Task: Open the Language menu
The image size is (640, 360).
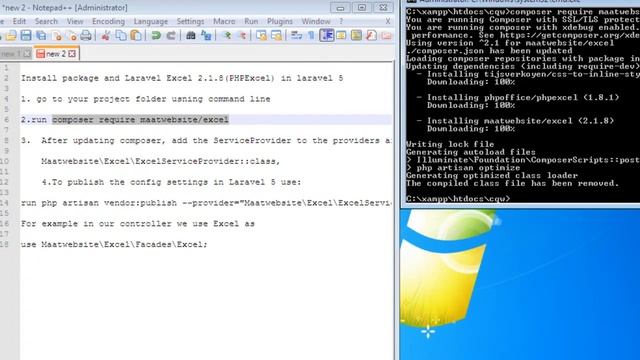Action: [151, 21]
